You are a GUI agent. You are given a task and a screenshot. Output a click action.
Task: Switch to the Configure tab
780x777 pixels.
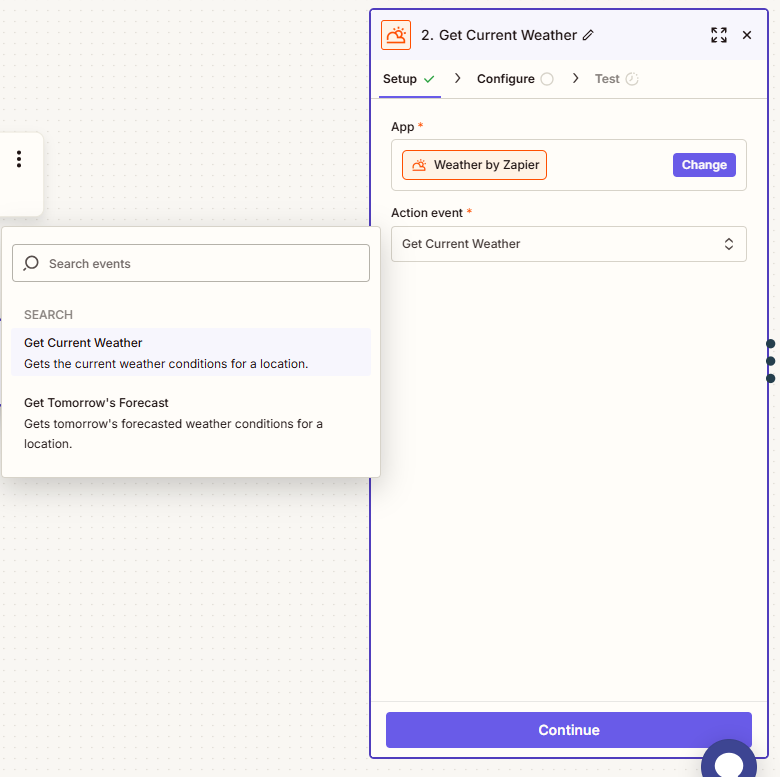[x=505, y=79]
